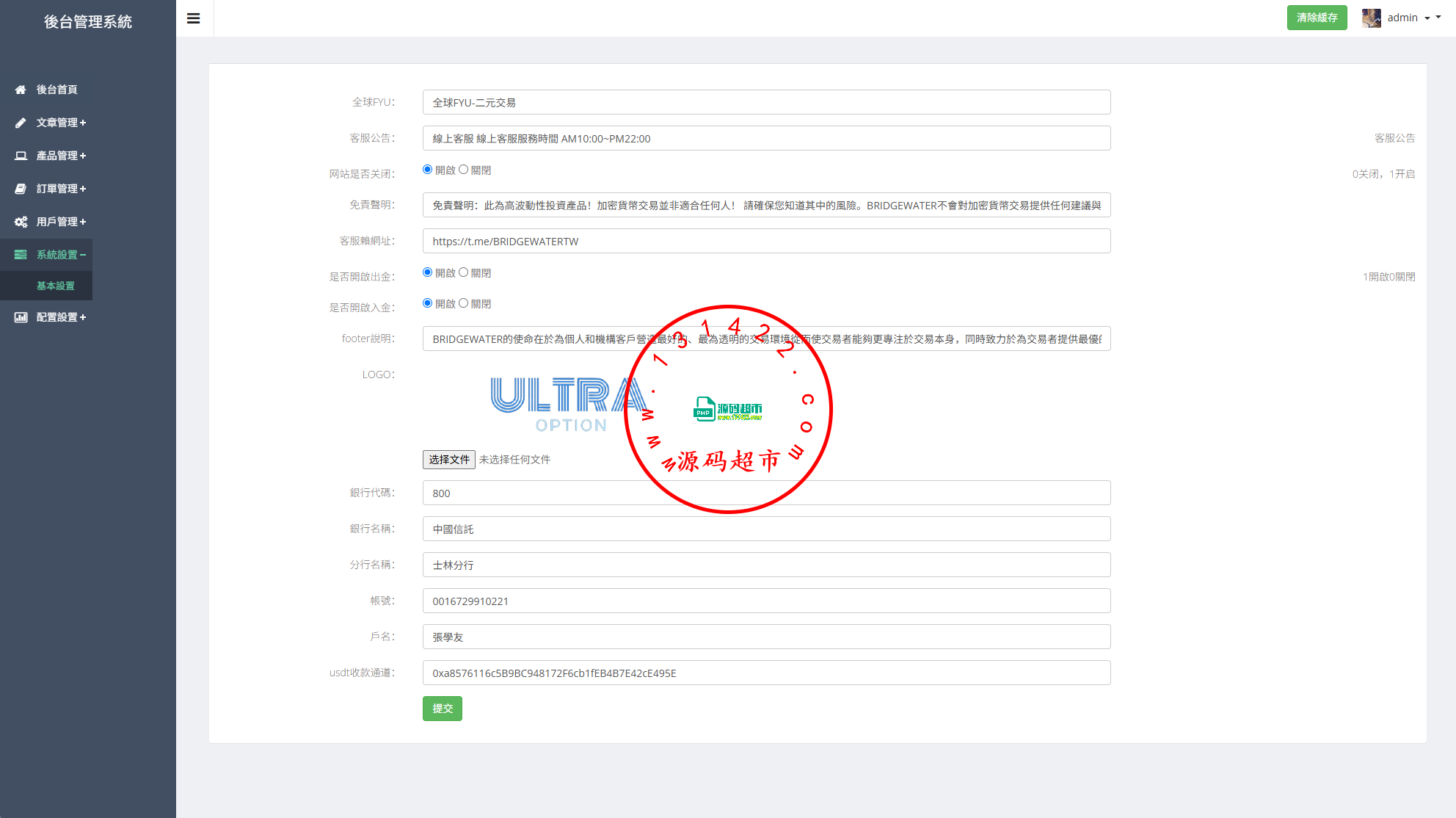The width and height of the screenshot is (1456, 818).
Task: Select 關閉 radio for 是否開啟出金
Action: [463, 272]
